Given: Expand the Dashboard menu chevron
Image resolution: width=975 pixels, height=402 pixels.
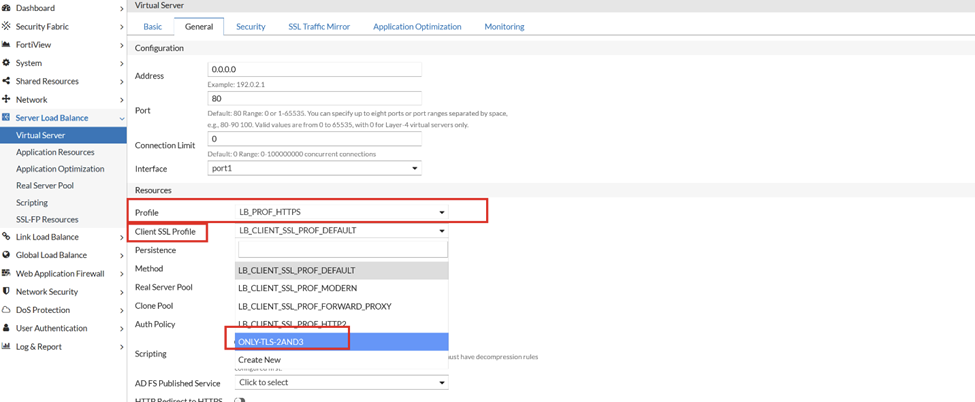Looking at the screenshot, I should click(121, 9).
